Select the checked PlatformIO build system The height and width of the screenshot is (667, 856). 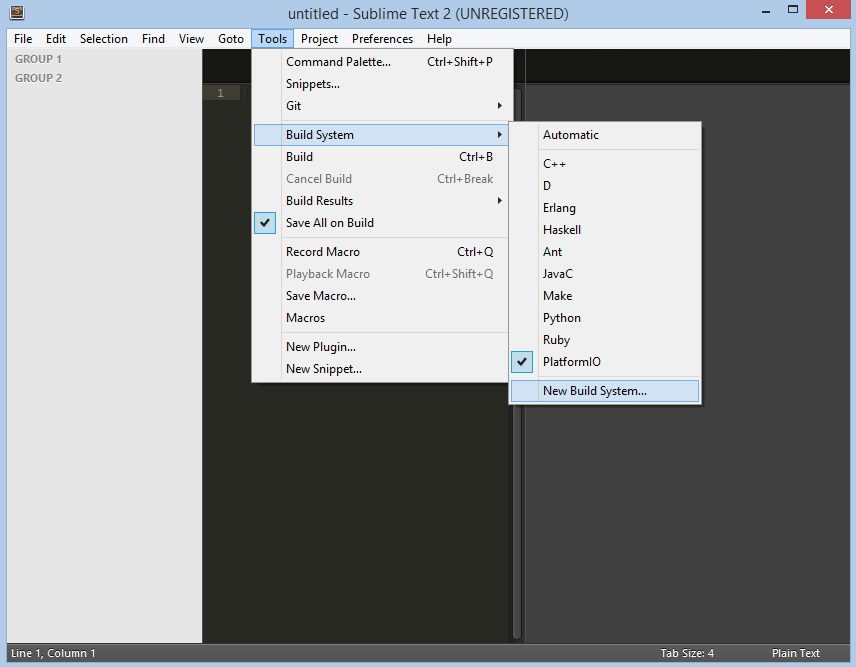[x=605, y=362]
